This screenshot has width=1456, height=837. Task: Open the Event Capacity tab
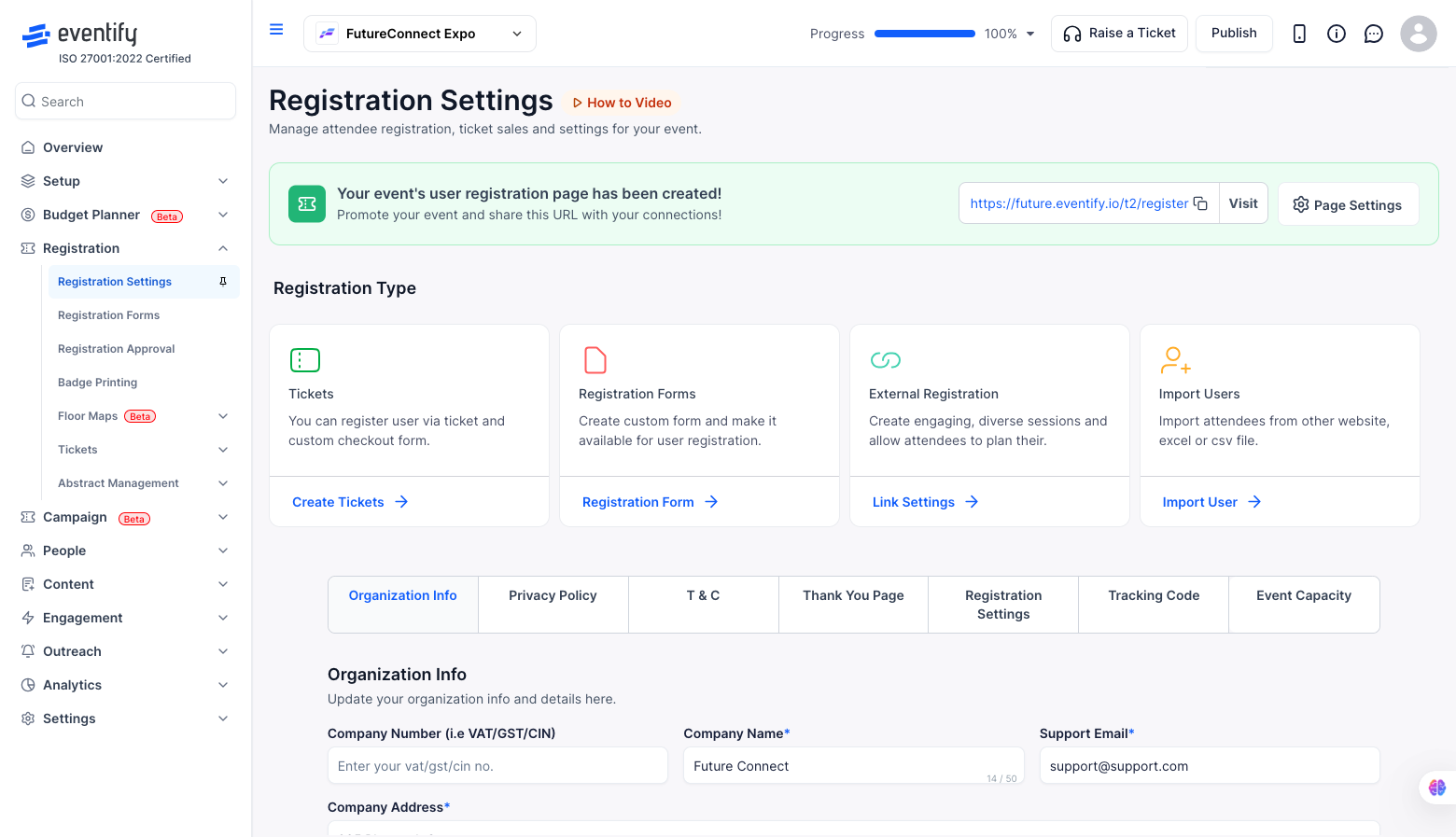coord(1304,605)
